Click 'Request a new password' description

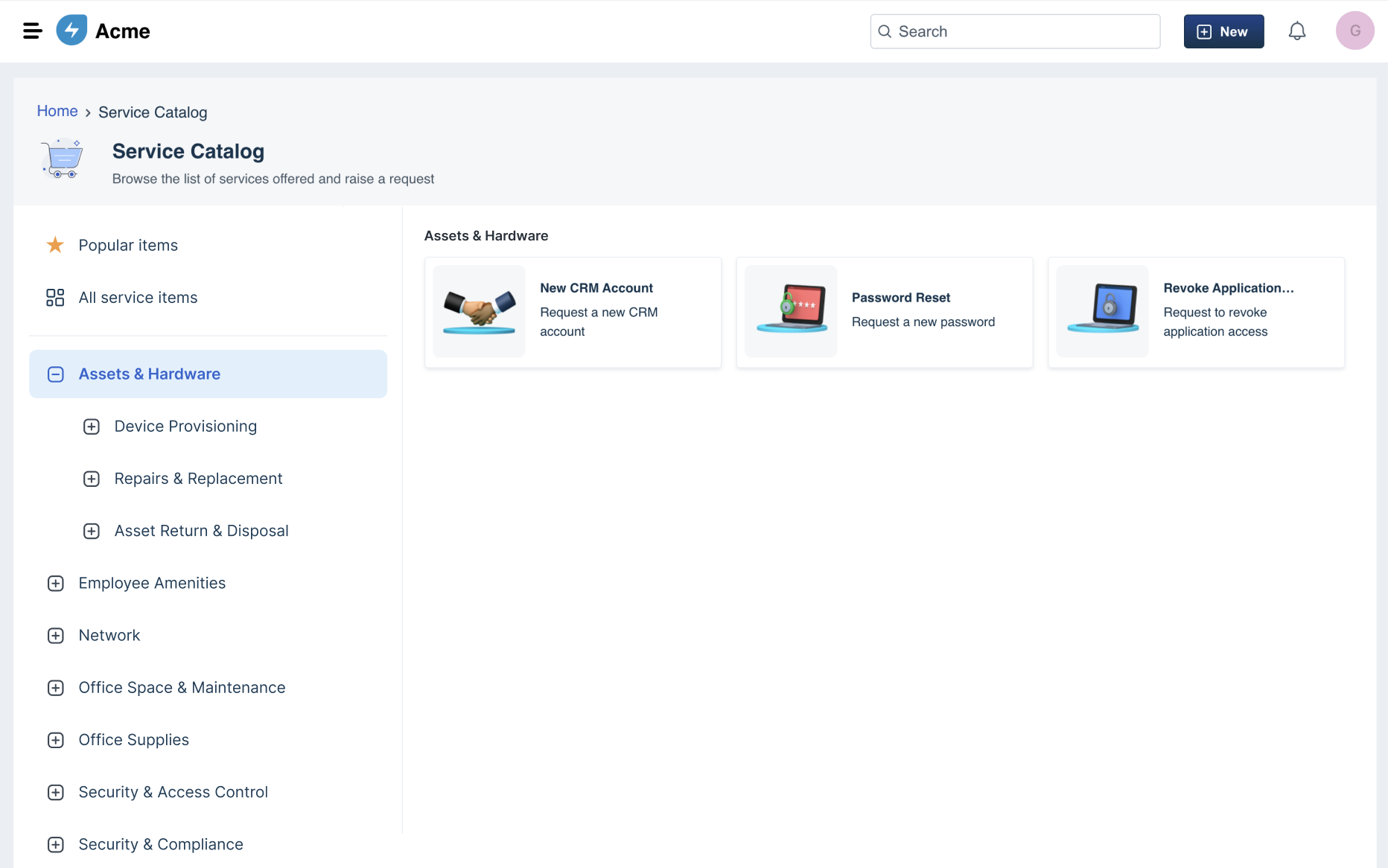click(923, 322)
